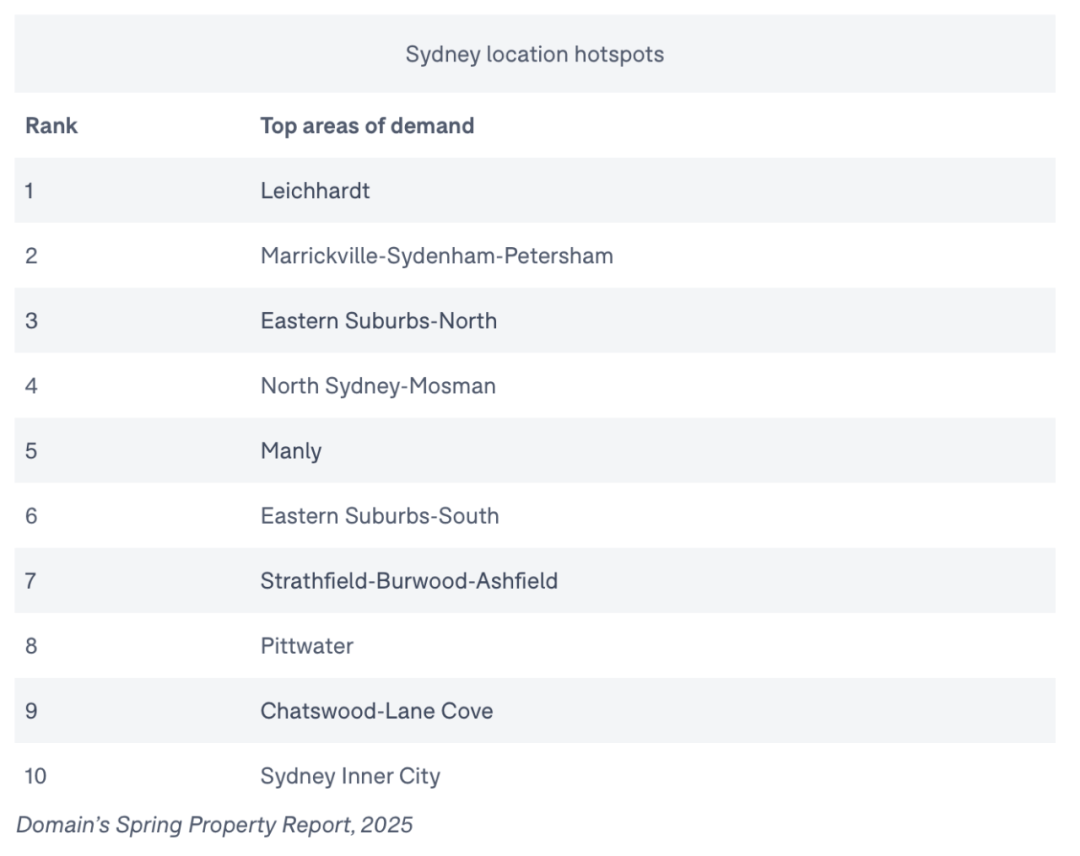Click rank number 10 cell
Image resolution: width=1080 pixels, height=856 pixels.
click(x=36, y=776)
